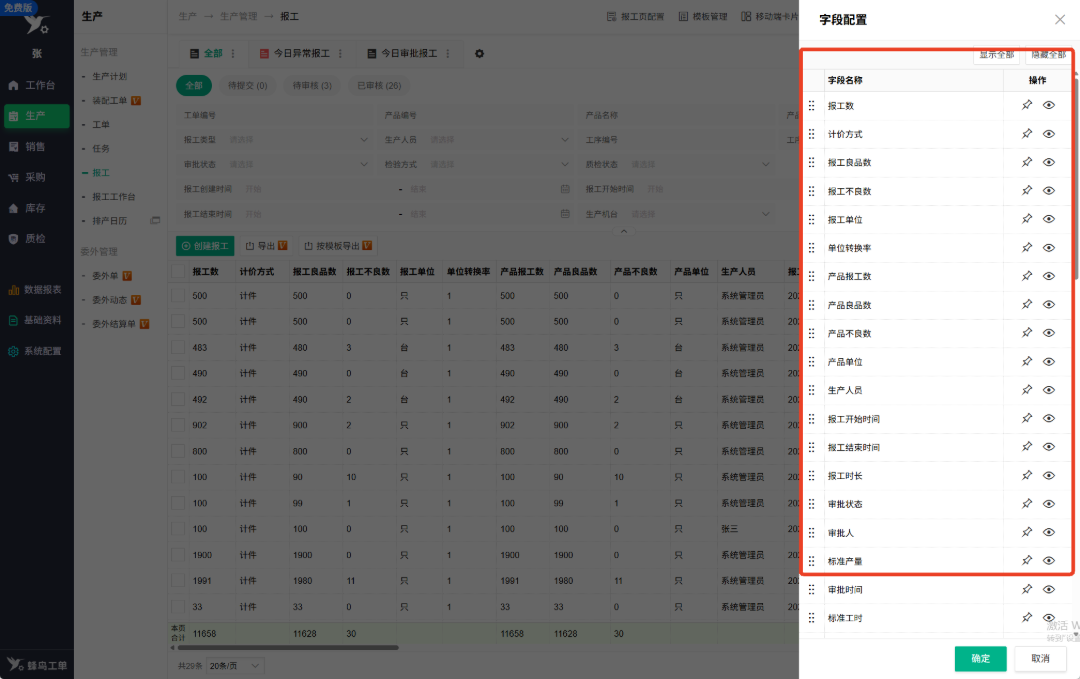Select the 待审核 (3) status tab

[x=312, y=85]
